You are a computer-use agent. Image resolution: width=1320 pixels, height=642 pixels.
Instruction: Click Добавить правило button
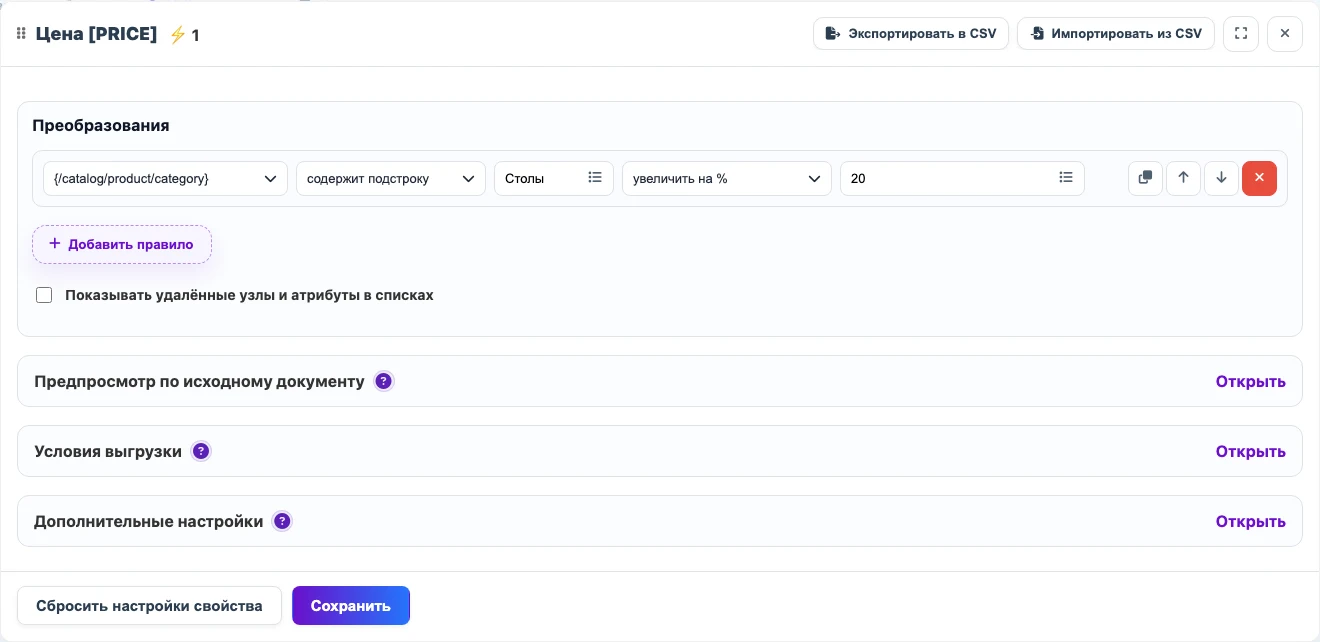[x=122, y=244]
